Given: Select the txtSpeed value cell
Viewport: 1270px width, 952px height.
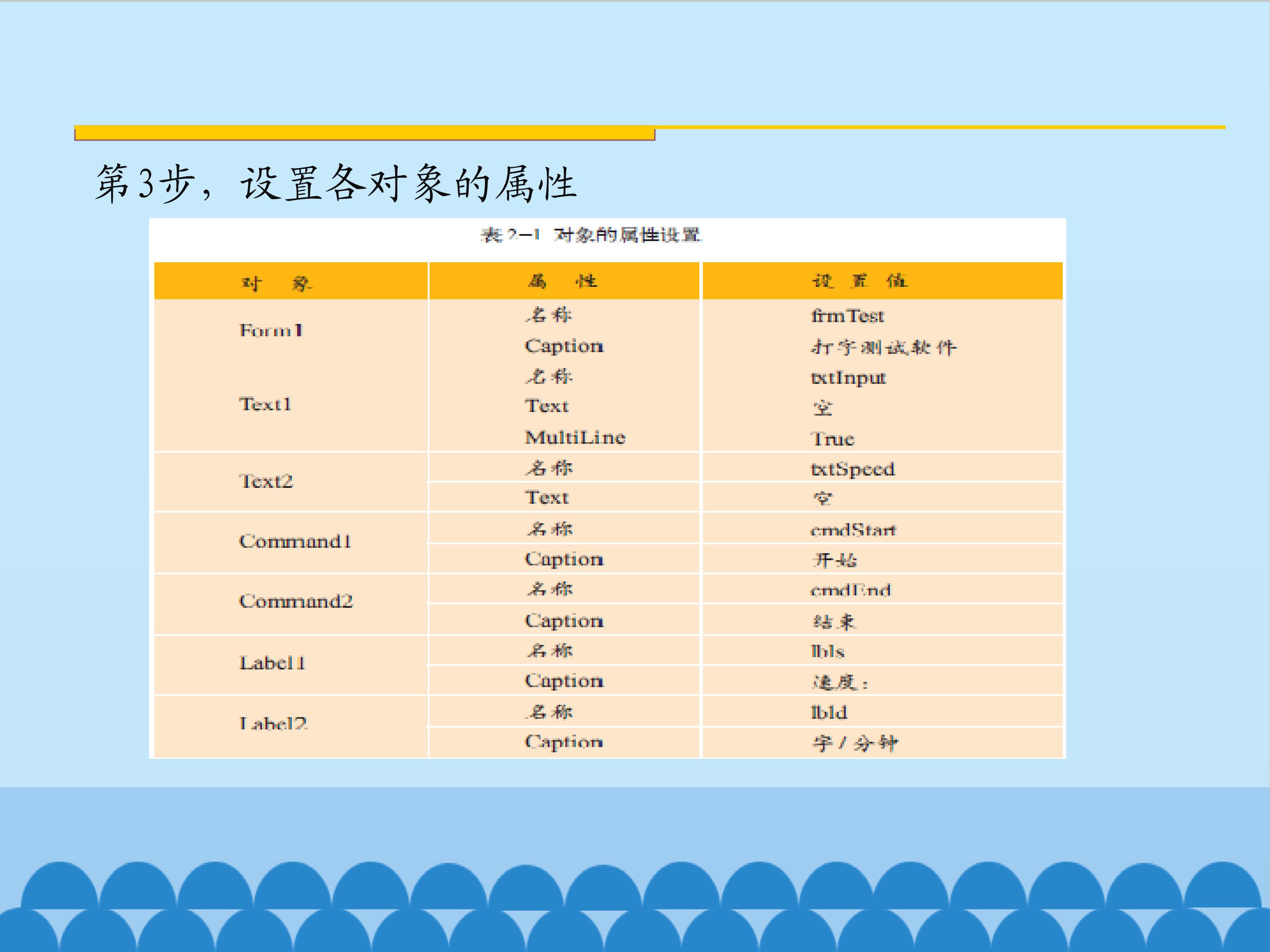Looking at the screenshot, I should 882,467.
